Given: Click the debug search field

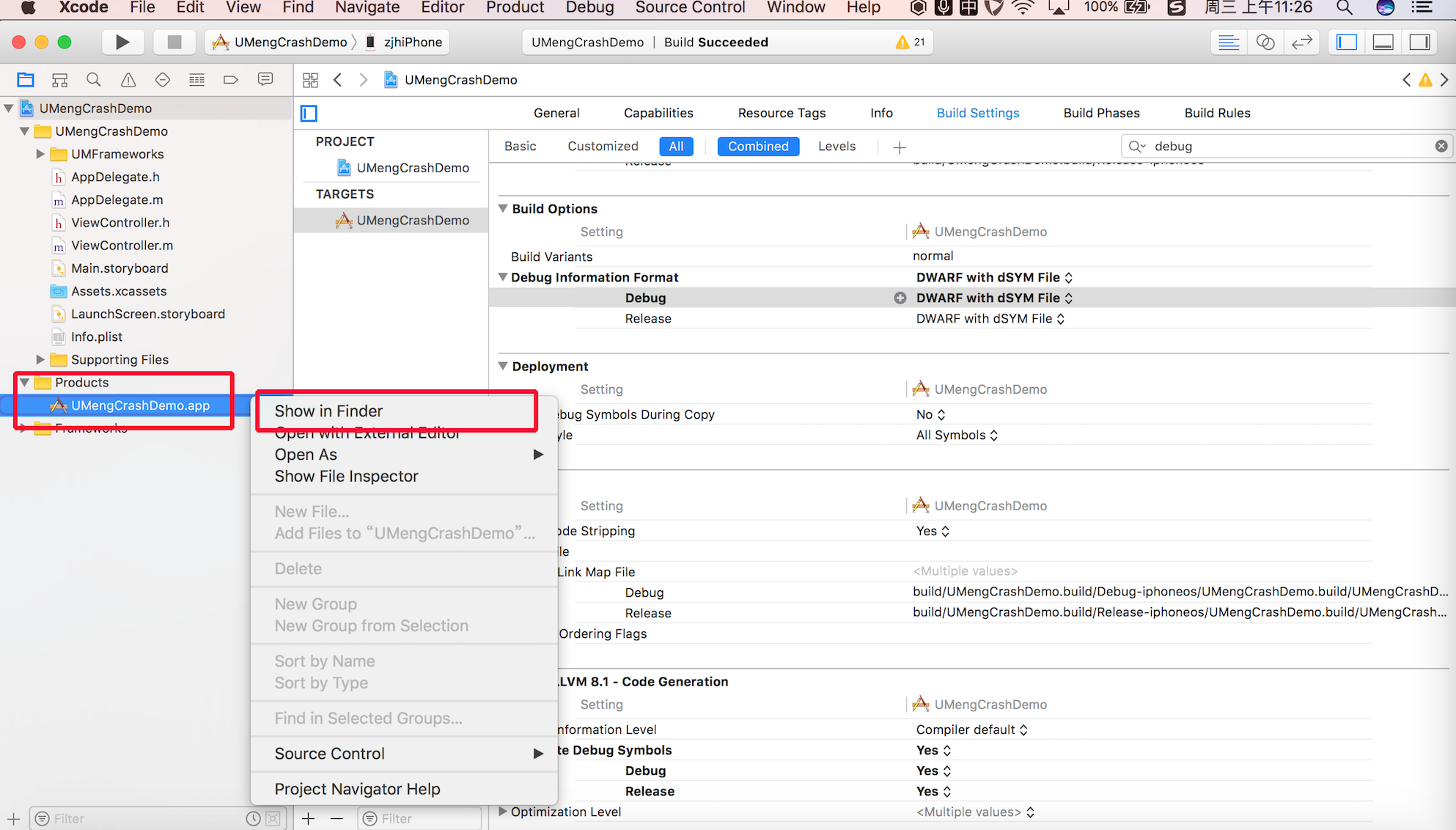Looking at the screenshot, I should coord(1286,146).
